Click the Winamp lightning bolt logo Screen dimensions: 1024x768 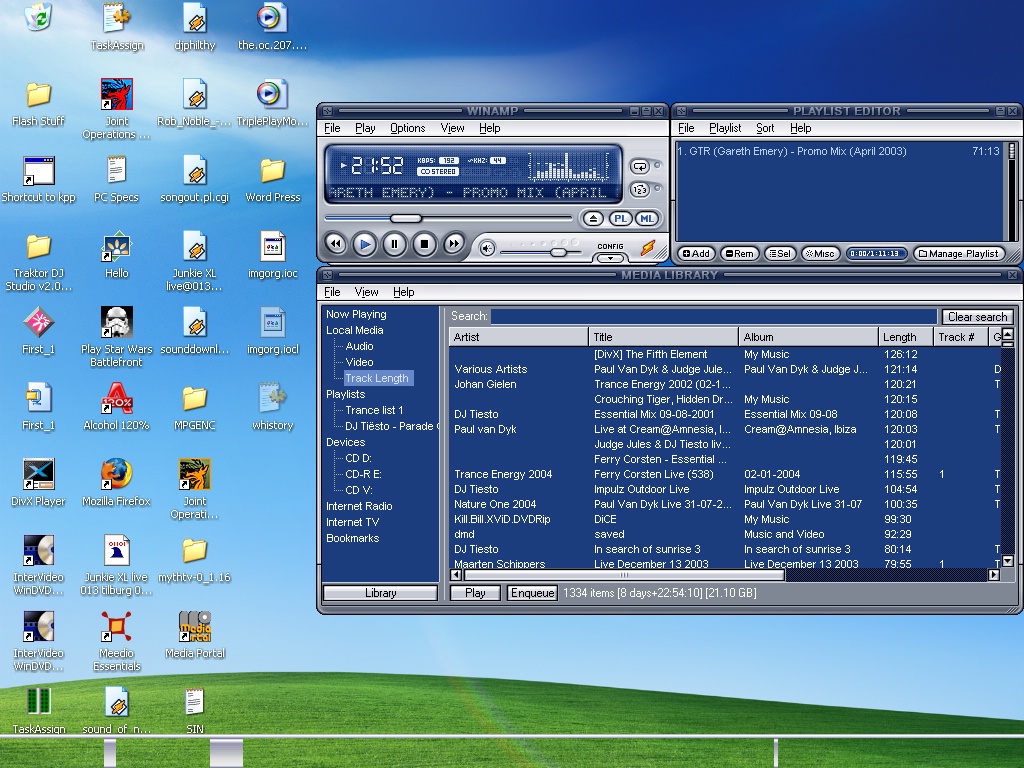point(648,247)
